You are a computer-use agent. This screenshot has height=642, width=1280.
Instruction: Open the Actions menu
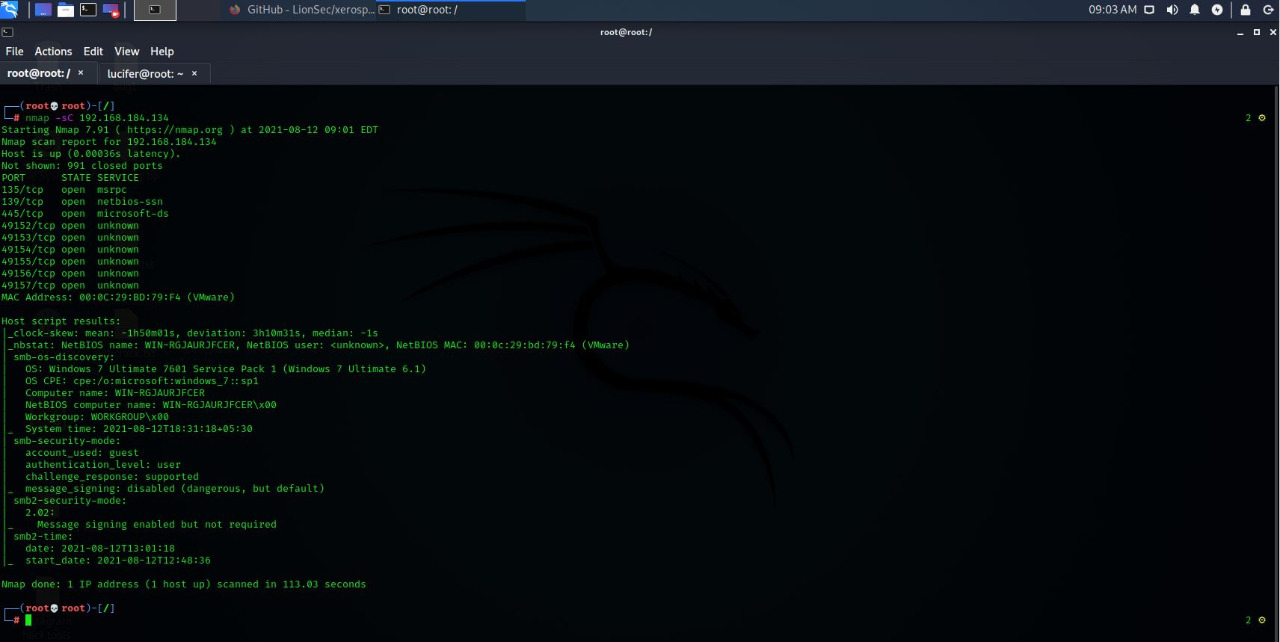click(53, 51)
